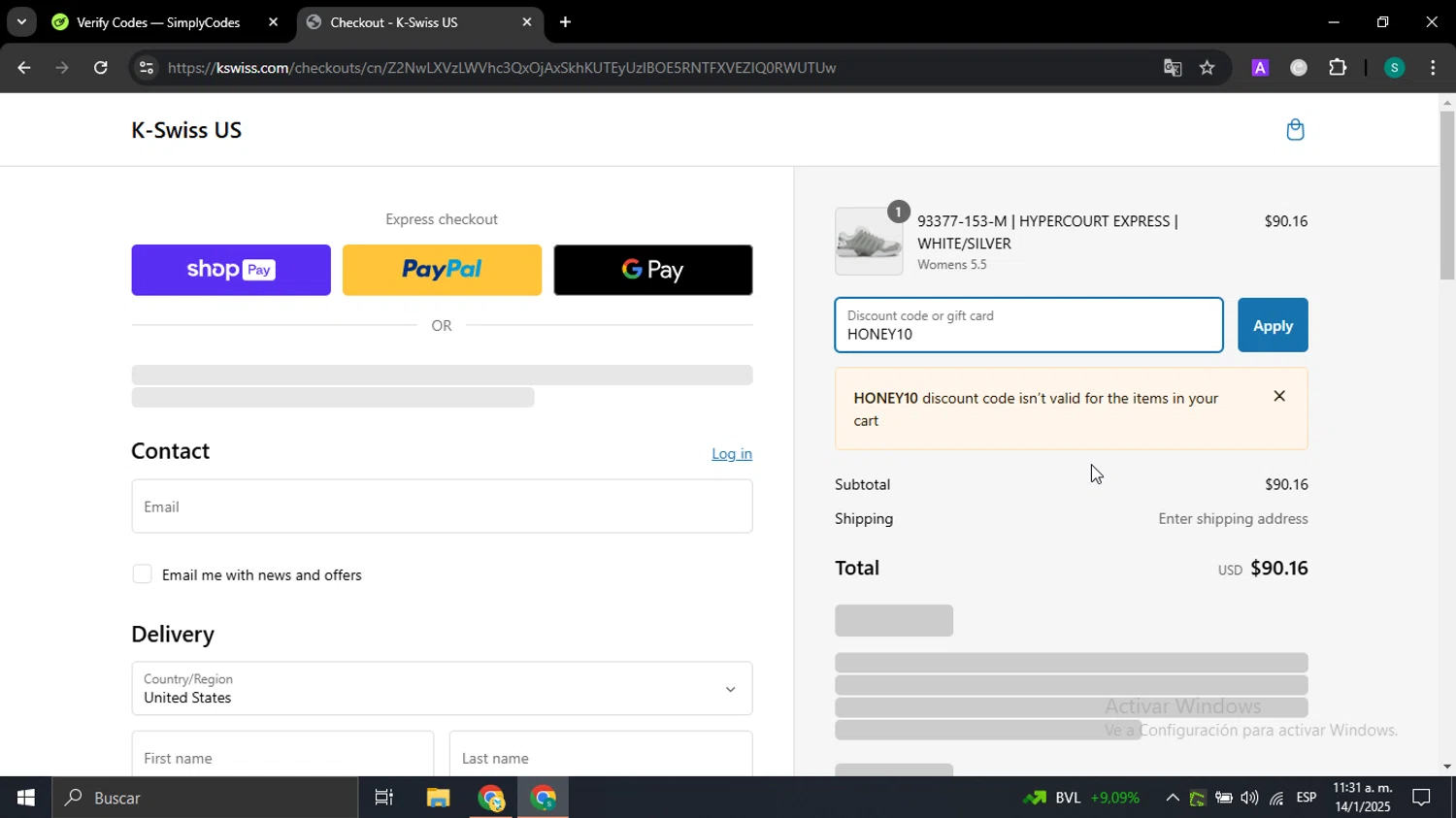The height and width of the screenshot is (818, 1456).
Task: Expand the Country/Region dropdown
Action: (x=442, y=689)
